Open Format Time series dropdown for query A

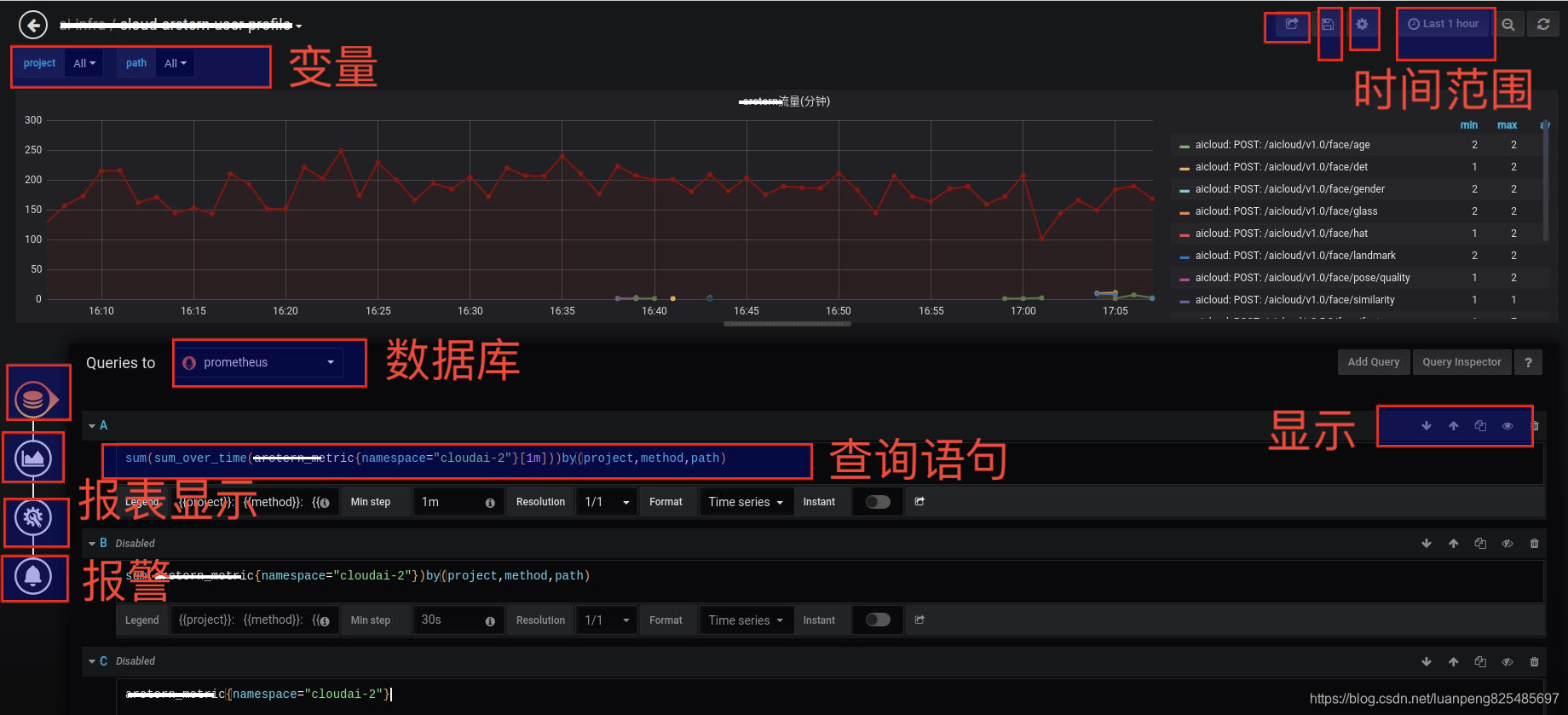[x=746, y=502]
